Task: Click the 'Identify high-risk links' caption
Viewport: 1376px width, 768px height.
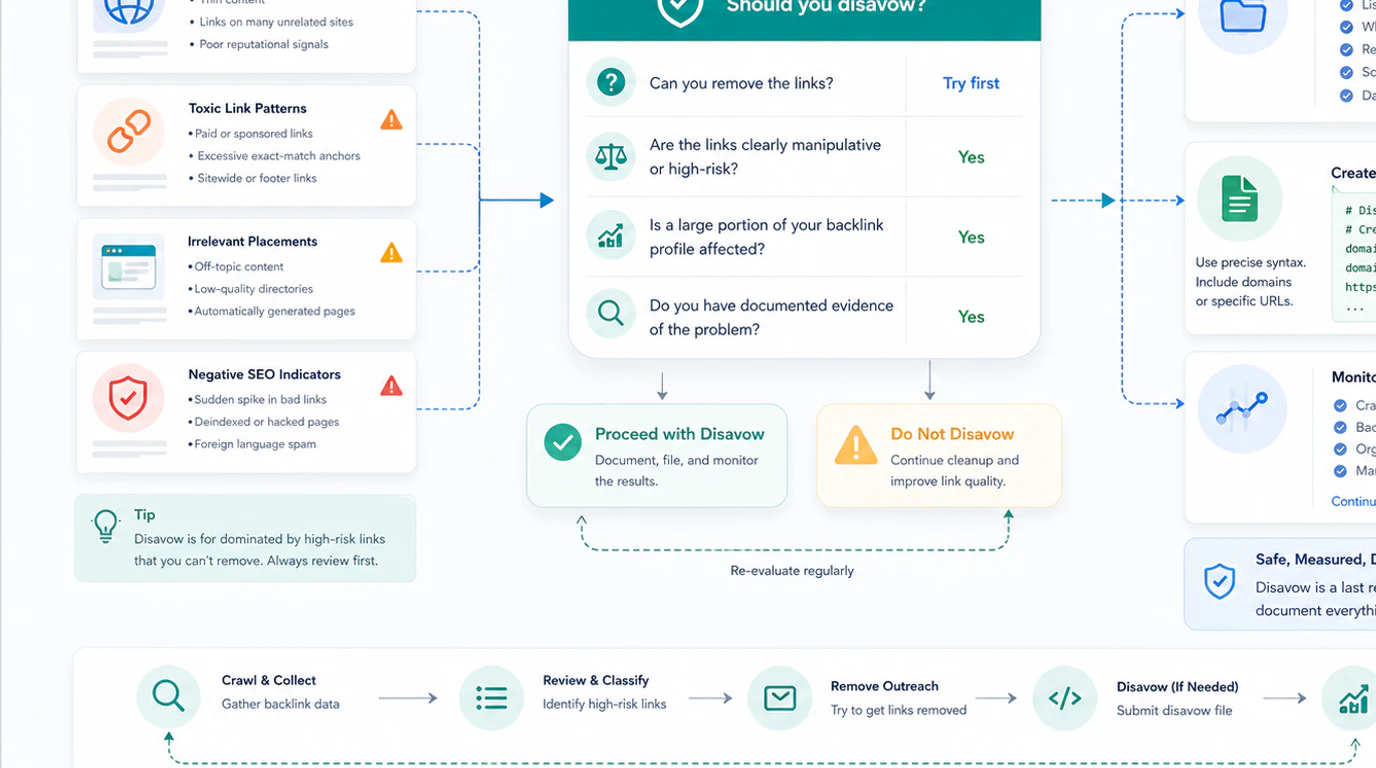Action: (604, 704)
